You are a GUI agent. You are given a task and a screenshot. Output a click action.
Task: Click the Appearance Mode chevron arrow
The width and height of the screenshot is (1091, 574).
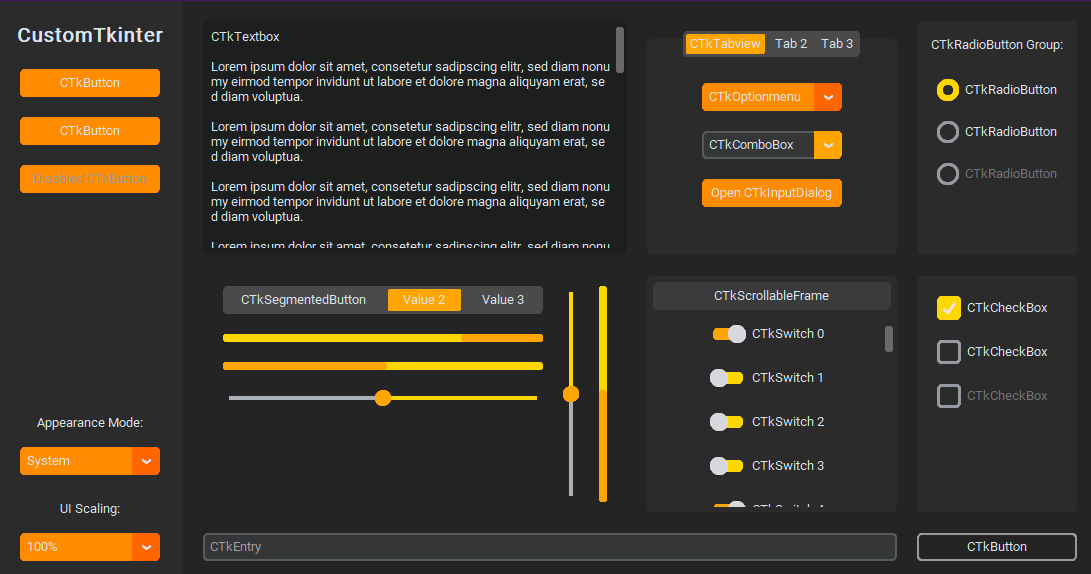coord(146,461)
